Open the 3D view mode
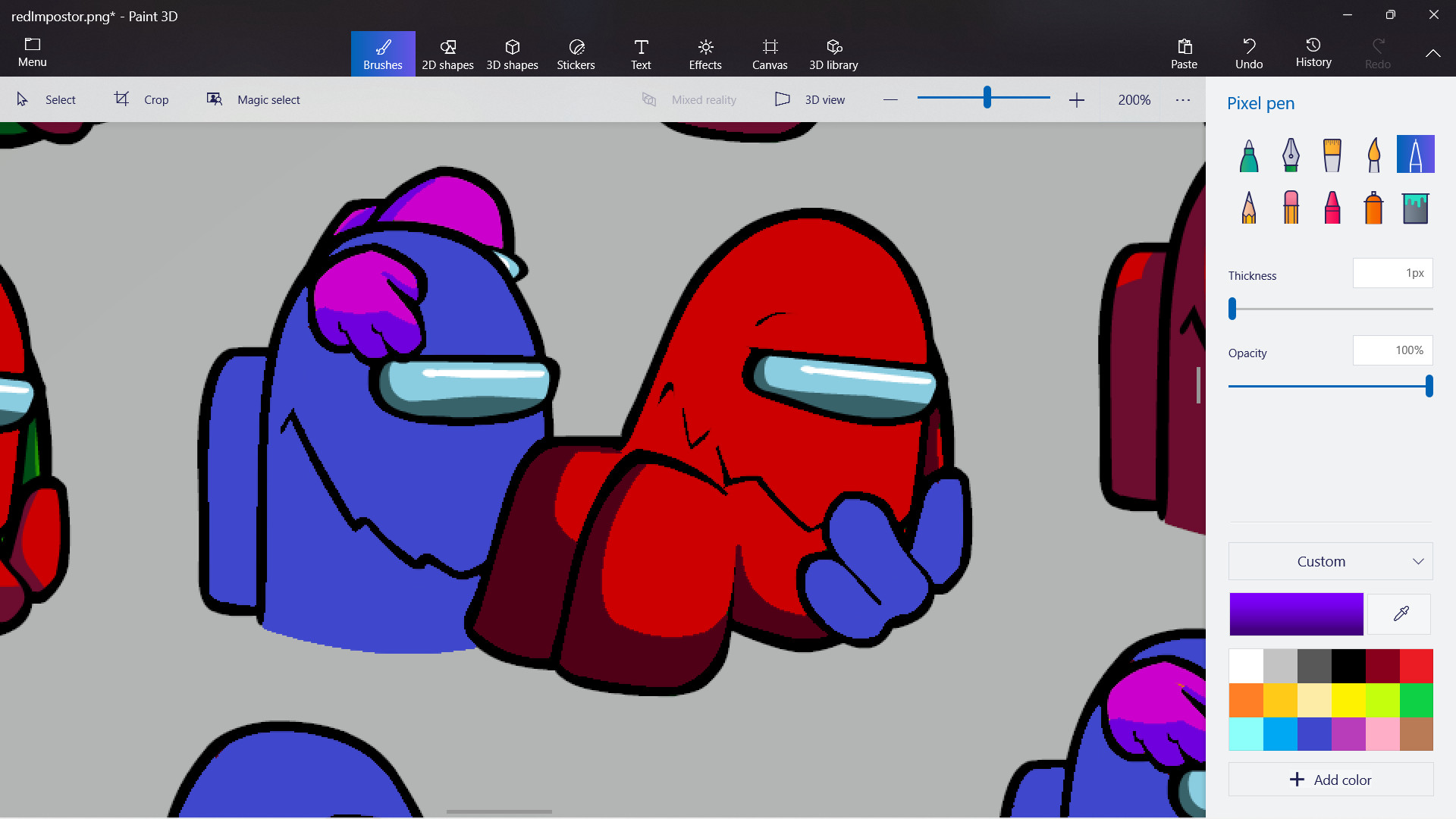The image size is (1456, 819). (x=811, y=99)
